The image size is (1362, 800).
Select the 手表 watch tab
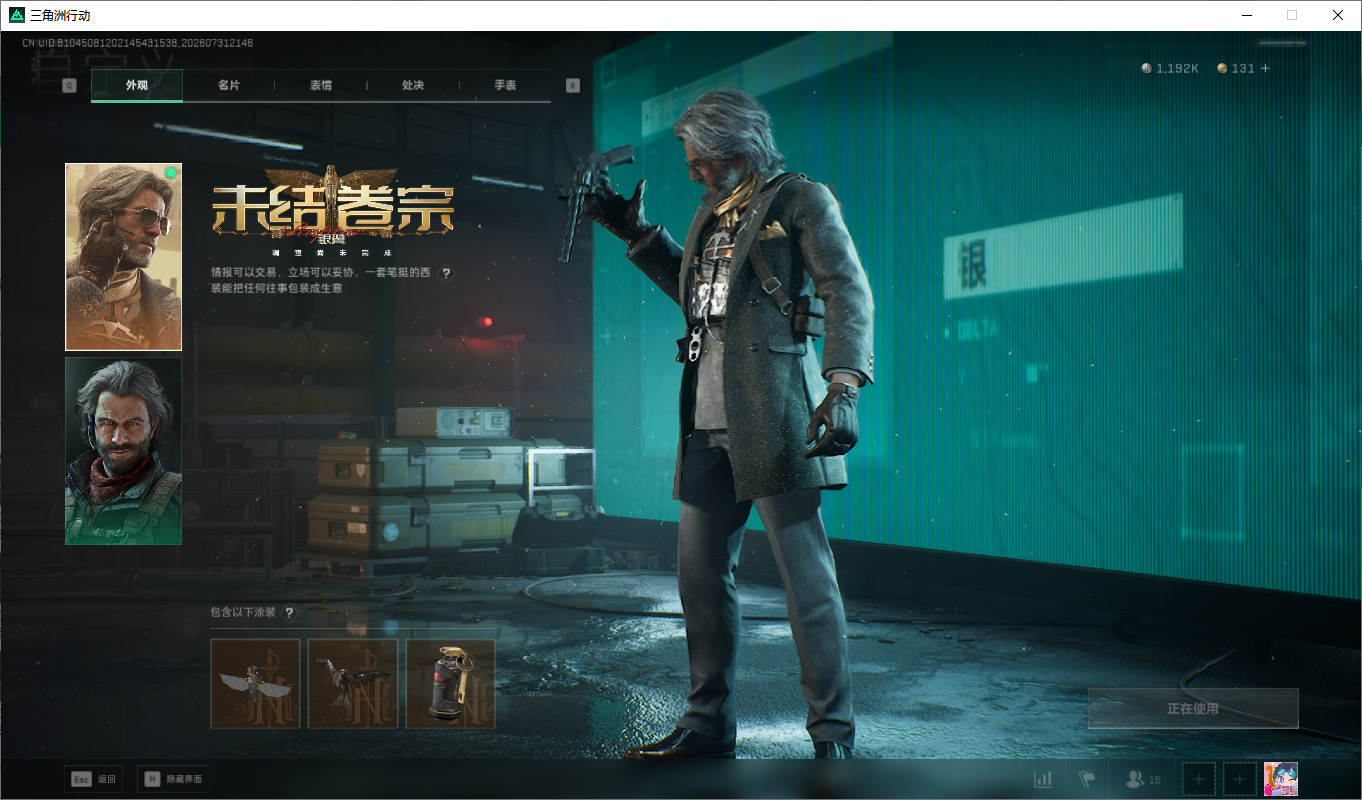505,85
